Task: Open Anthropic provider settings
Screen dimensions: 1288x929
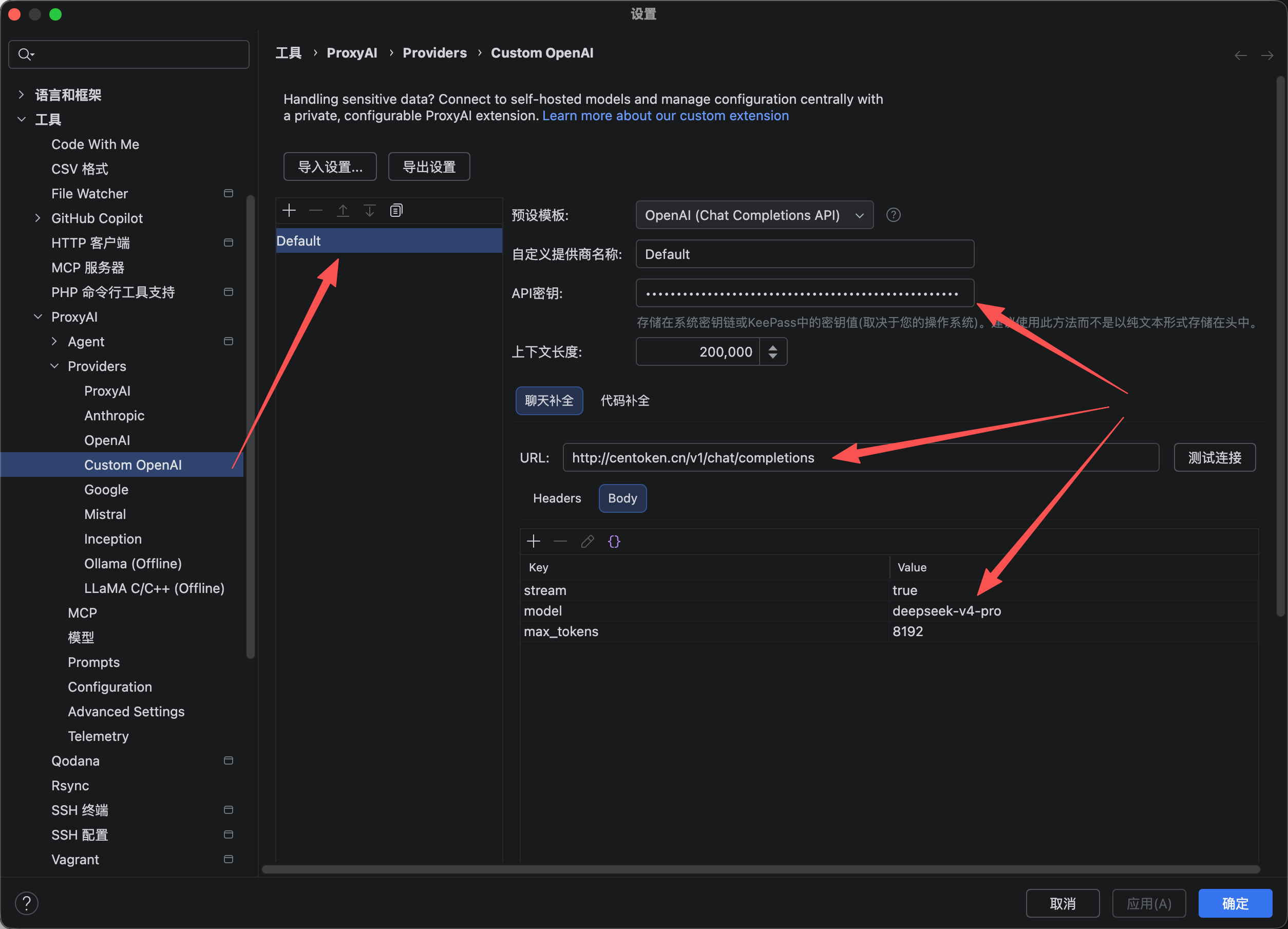Action: point(114,415)
